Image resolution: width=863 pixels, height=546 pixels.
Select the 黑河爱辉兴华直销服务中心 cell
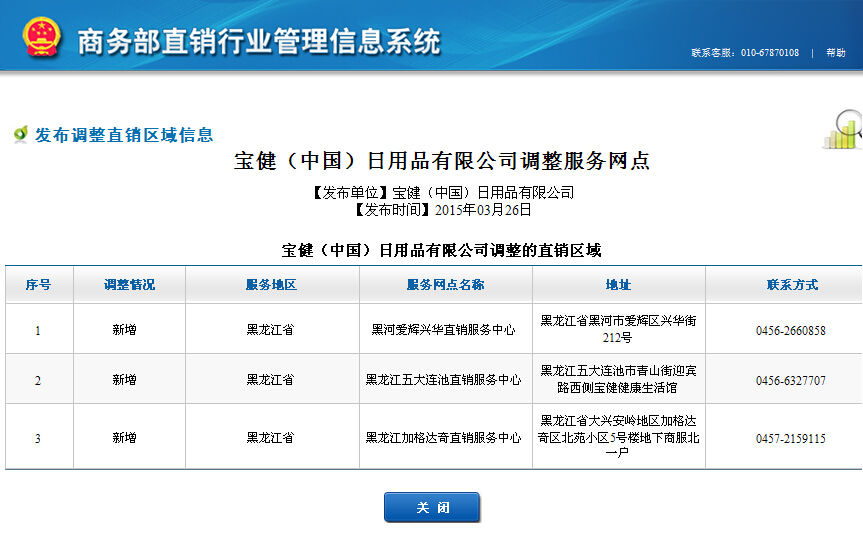(443, 329)
